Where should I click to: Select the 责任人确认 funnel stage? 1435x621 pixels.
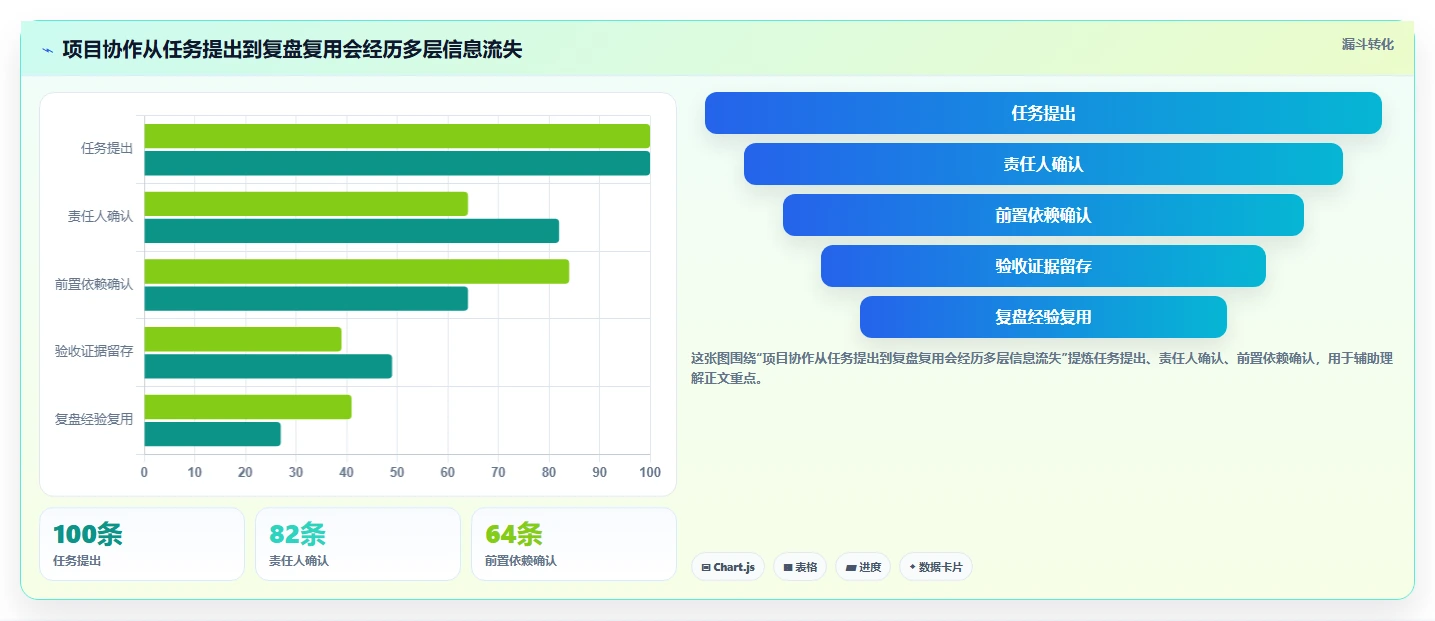pyautogui.click(x=1043, y=164)
